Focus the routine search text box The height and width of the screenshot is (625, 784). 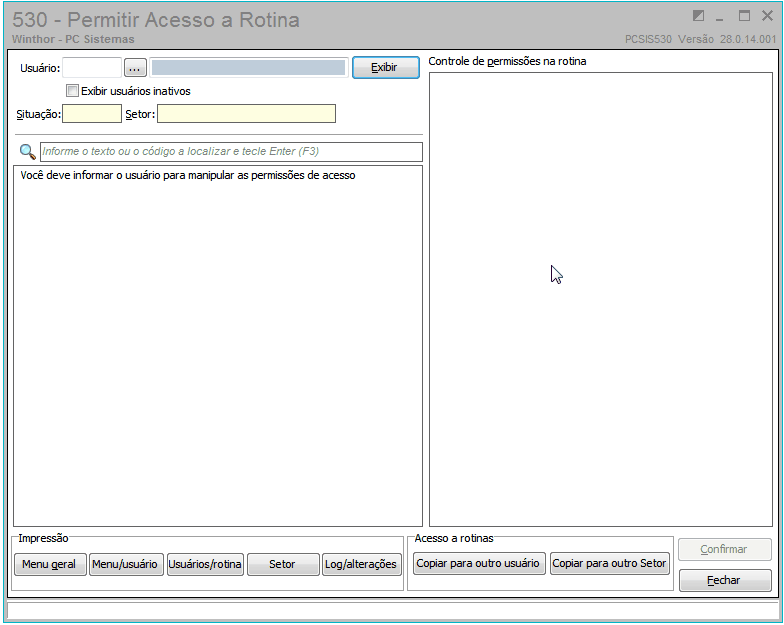[x=231, y=152]
